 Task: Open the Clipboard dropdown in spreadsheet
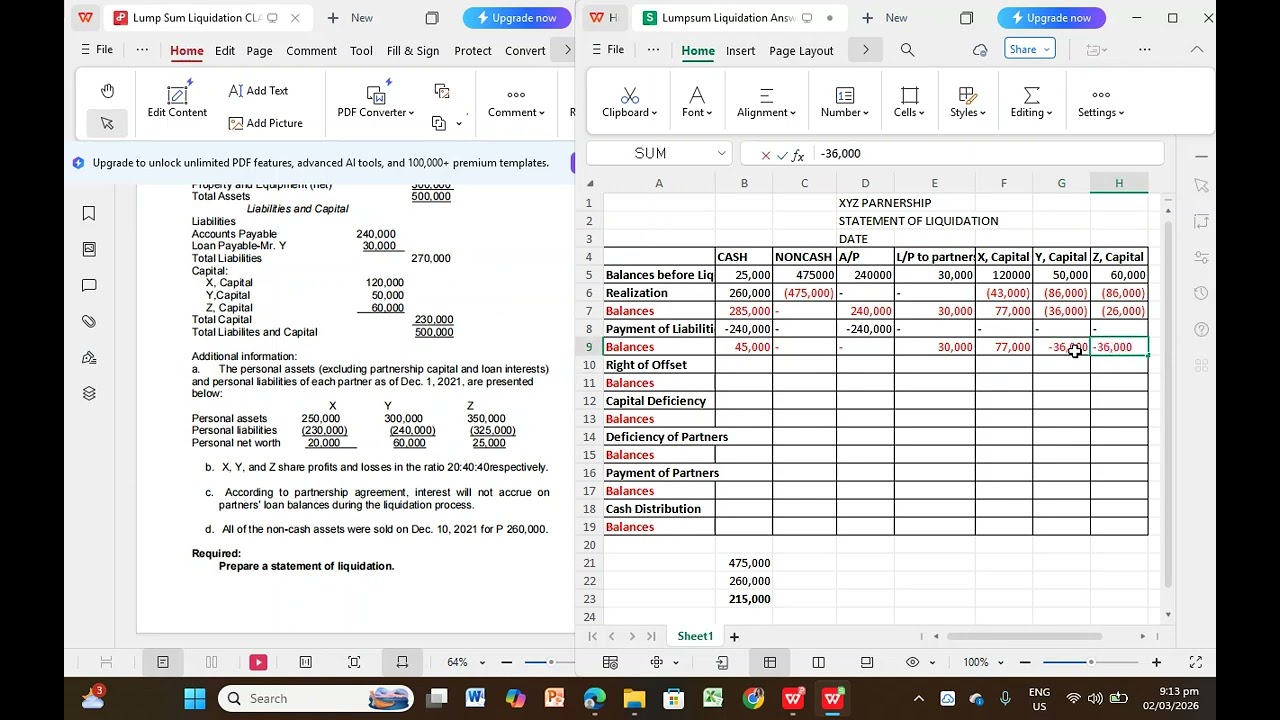(630, 101)
